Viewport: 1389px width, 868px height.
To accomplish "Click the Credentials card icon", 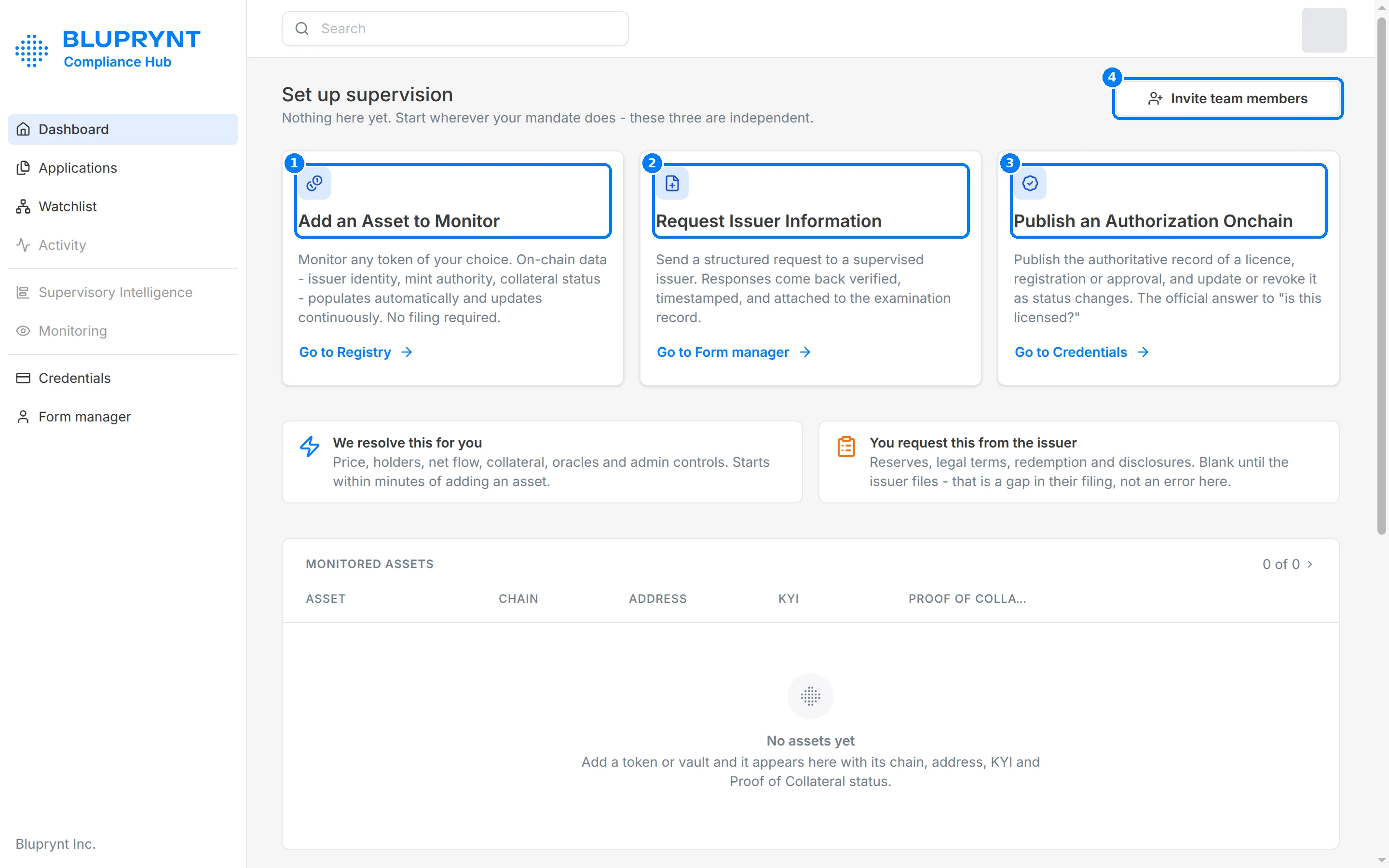I will pos(23,378).
